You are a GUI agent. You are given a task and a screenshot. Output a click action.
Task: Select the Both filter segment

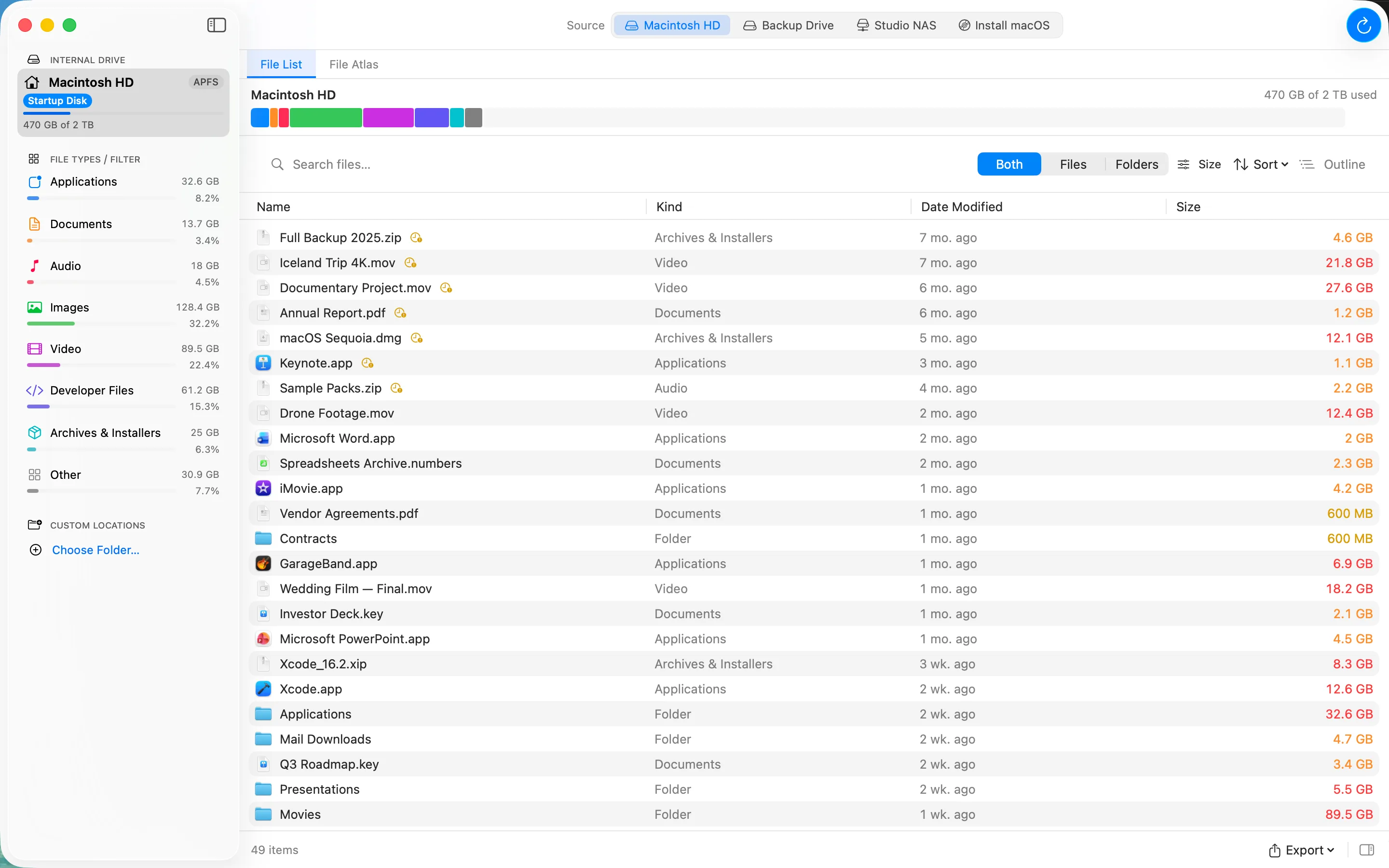[1009, 164]
